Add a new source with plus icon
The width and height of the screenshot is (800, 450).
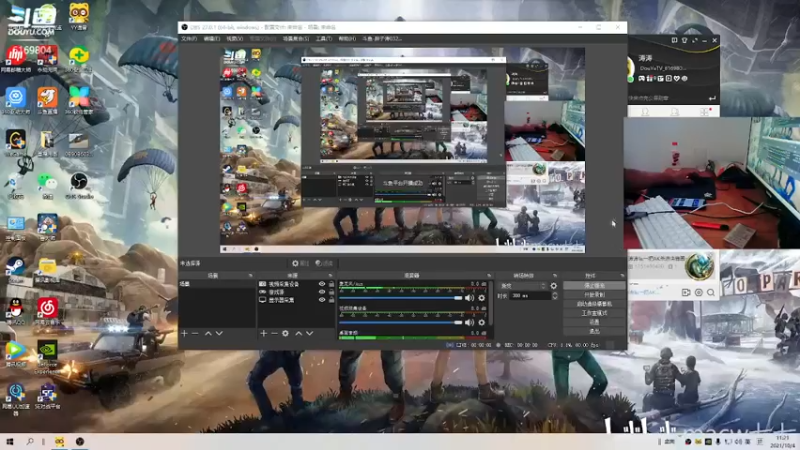pyautogui.click(x=263, y=333)
